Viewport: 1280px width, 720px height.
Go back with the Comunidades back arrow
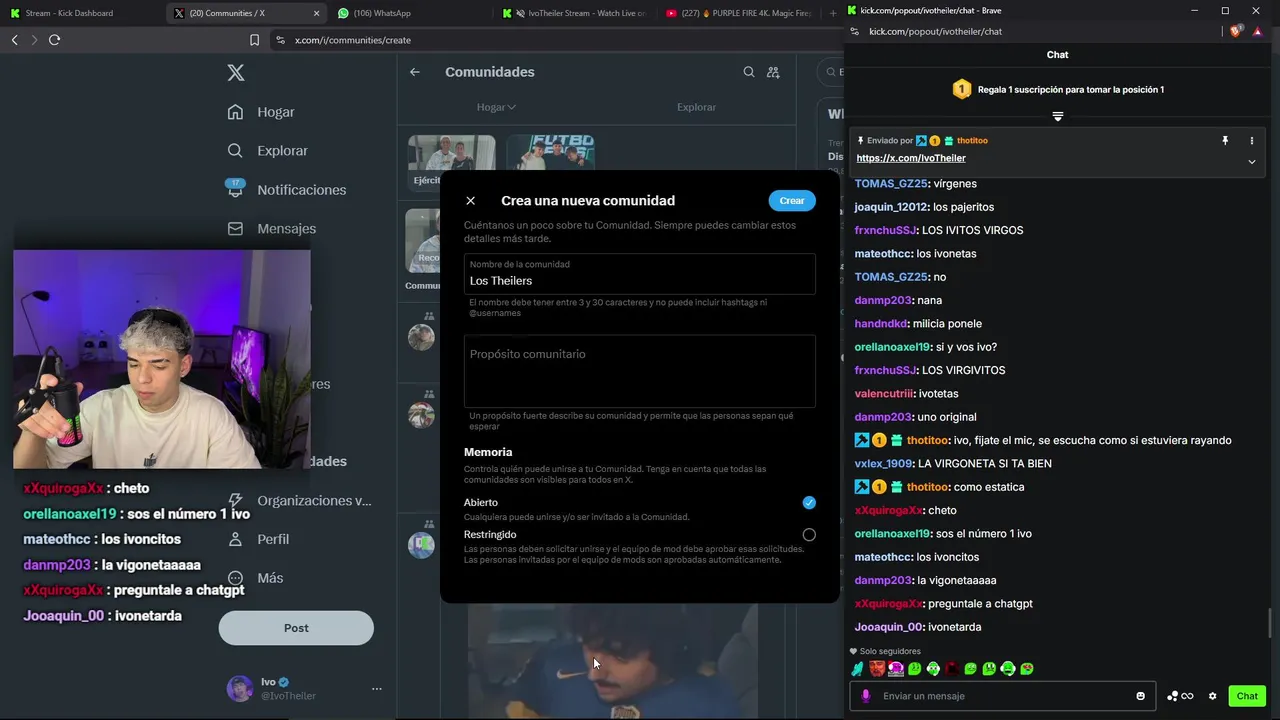click(415, 72)
